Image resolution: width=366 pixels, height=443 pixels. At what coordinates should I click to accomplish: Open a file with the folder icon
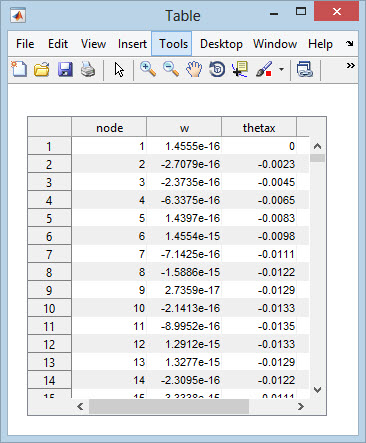tap(42, 69)
